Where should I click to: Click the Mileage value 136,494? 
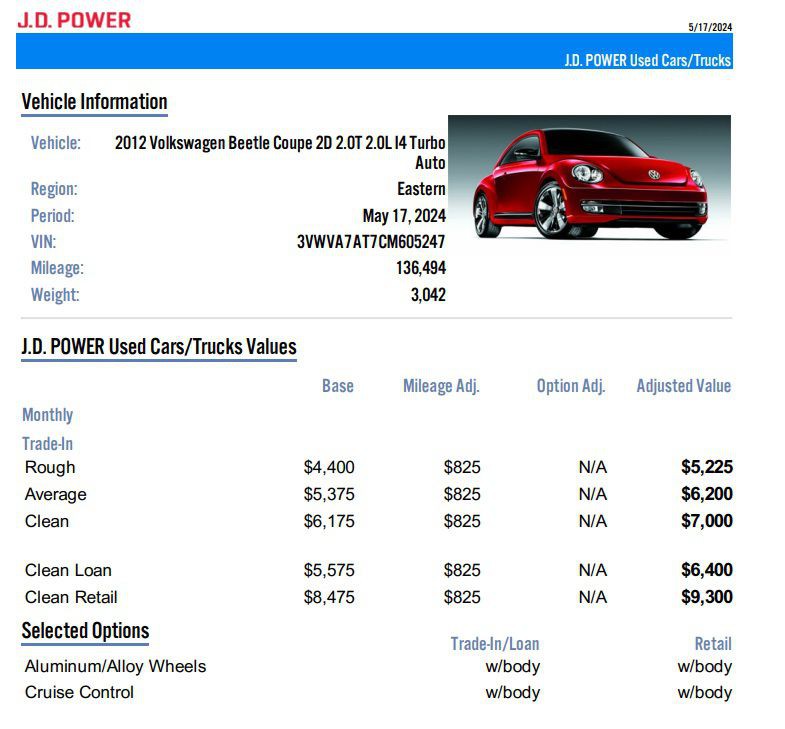[x=421, y=268]
